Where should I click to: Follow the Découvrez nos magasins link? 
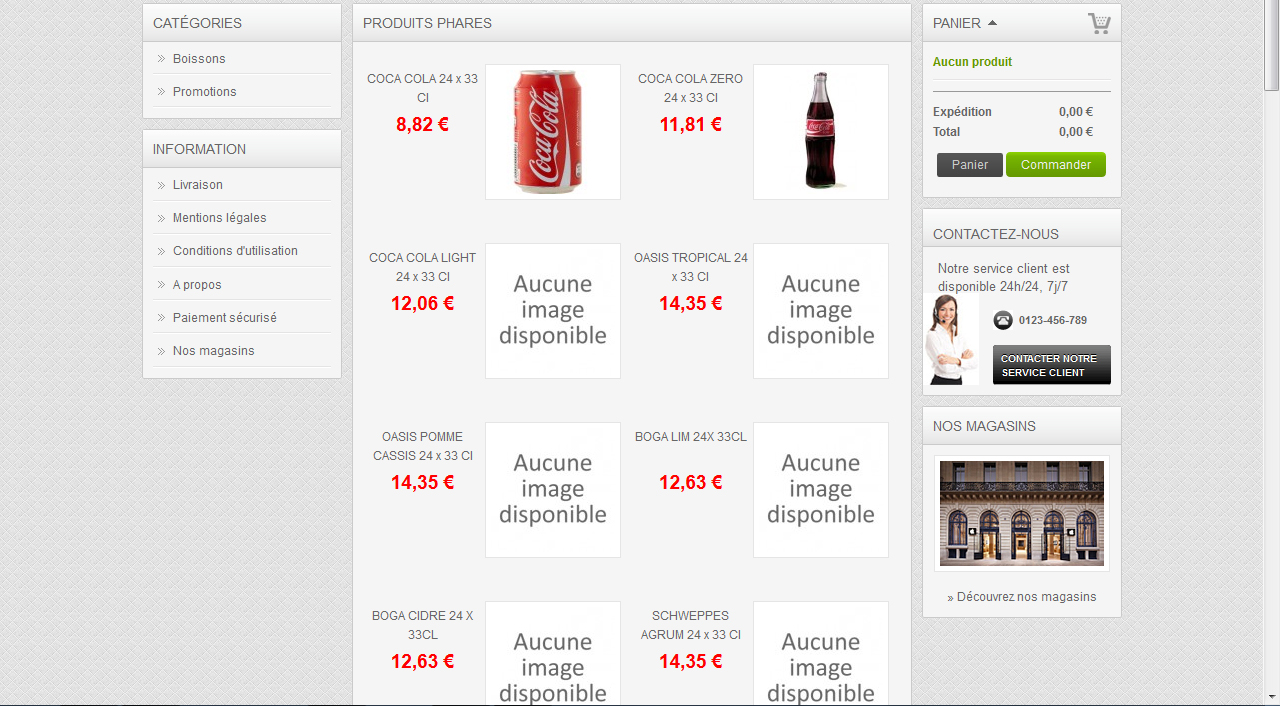pos(1022,597)
